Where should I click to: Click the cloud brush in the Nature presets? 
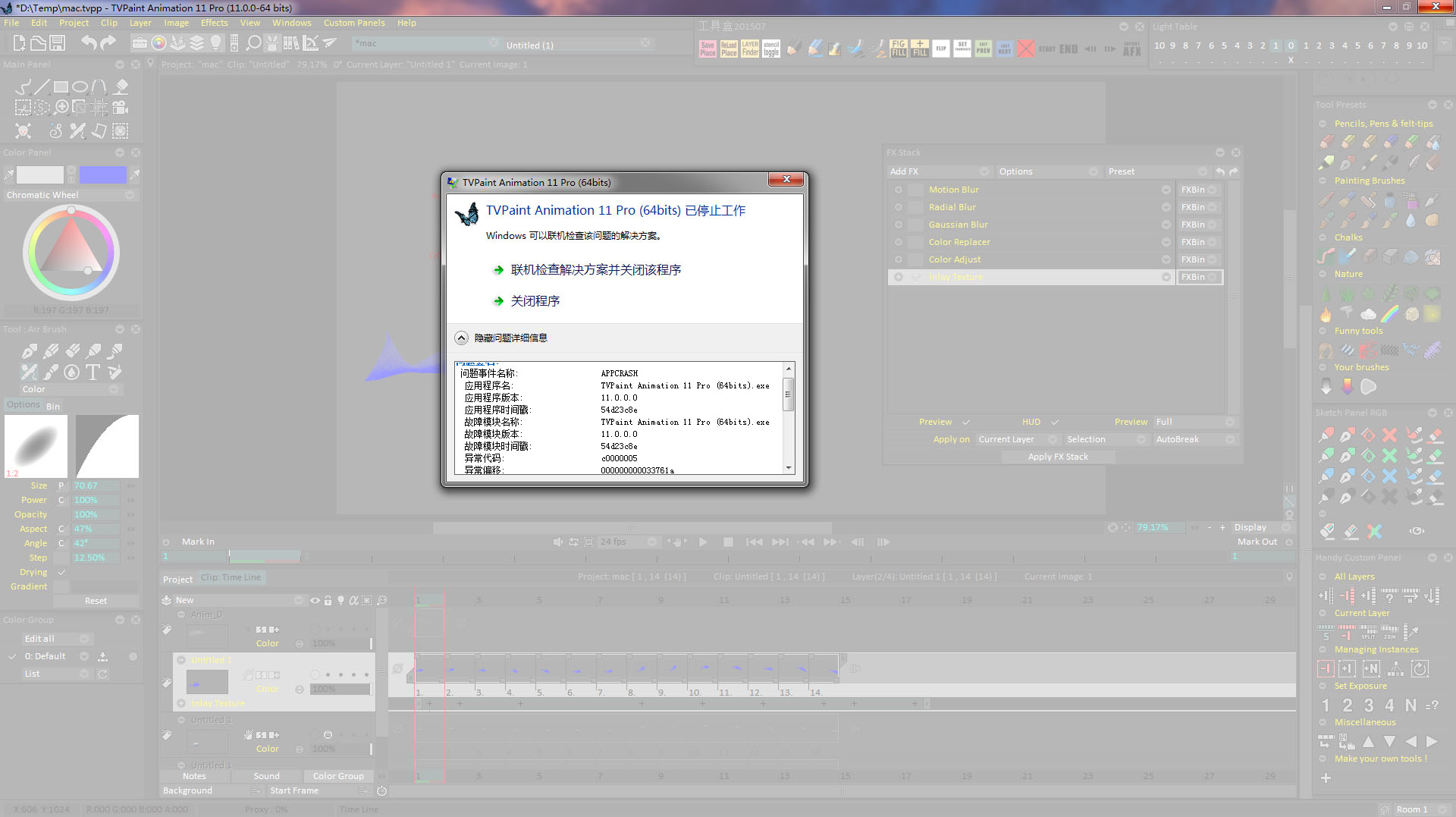(1368, 313)
